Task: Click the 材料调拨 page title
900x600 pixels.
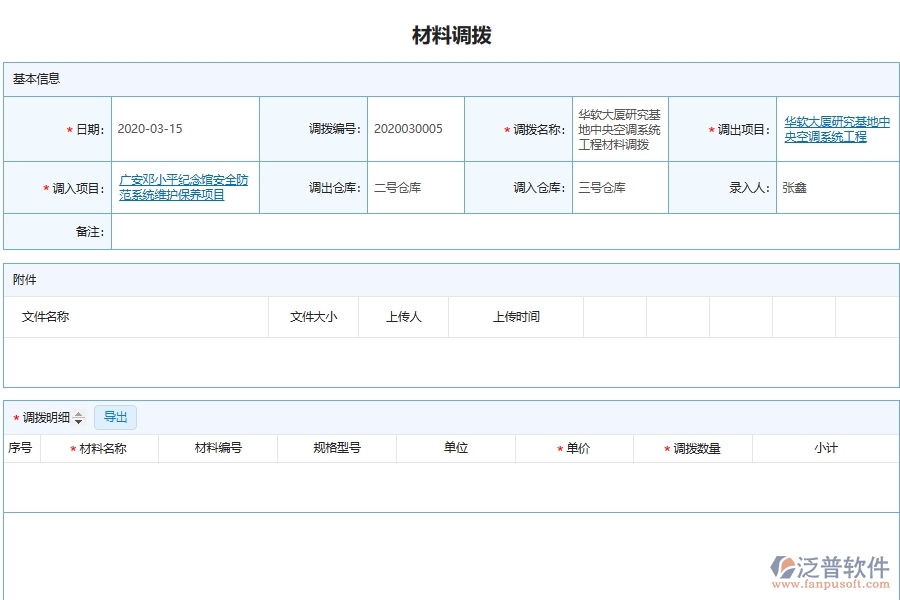Action: coord(452,34)
